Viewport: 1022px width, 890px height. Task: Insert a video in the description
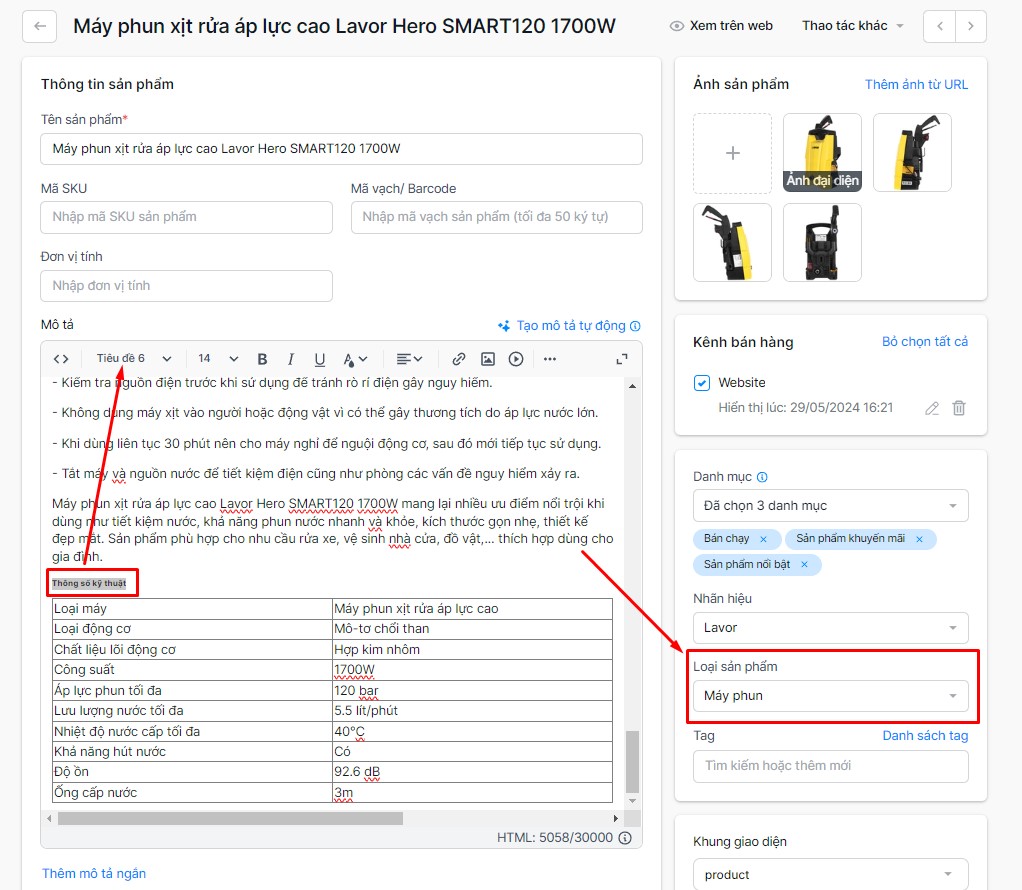tap(516, 359)
